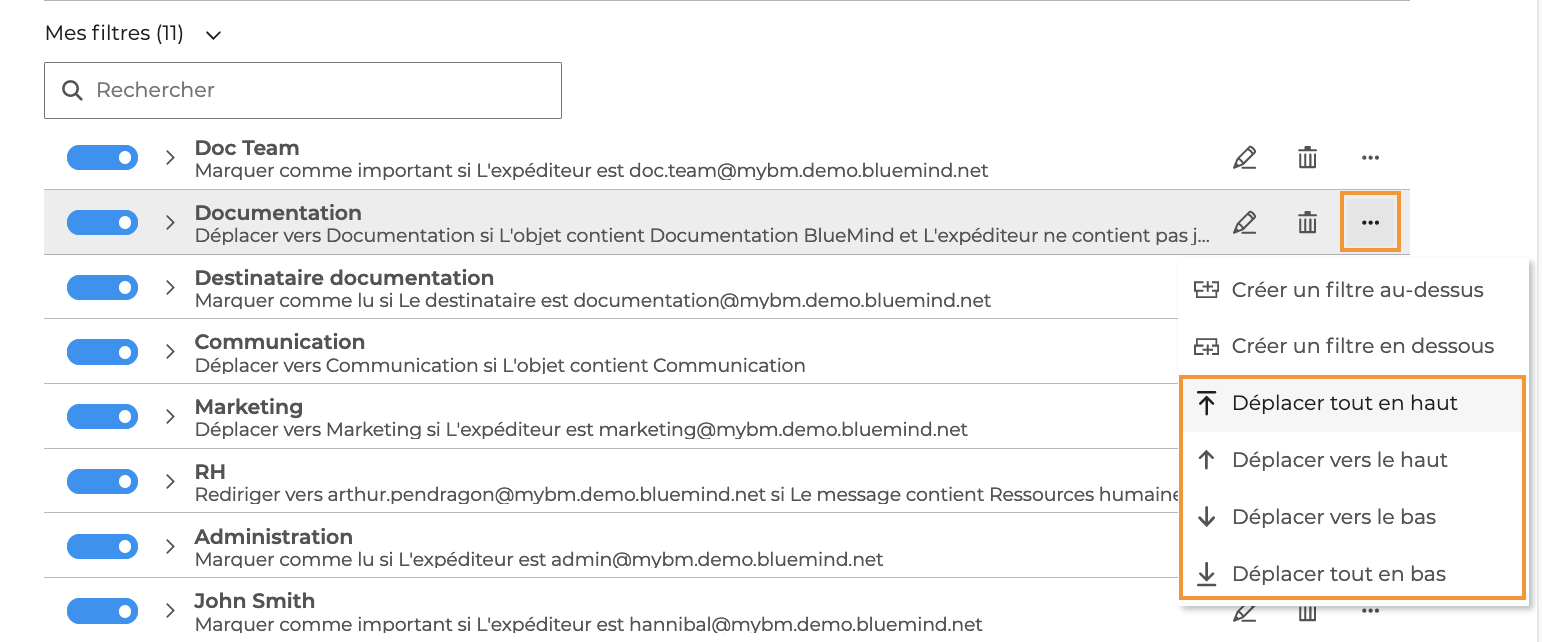Expand the Administration filter row chevron
The image size is (1542, 642).
pyautogui.click(x=170, y=546)
